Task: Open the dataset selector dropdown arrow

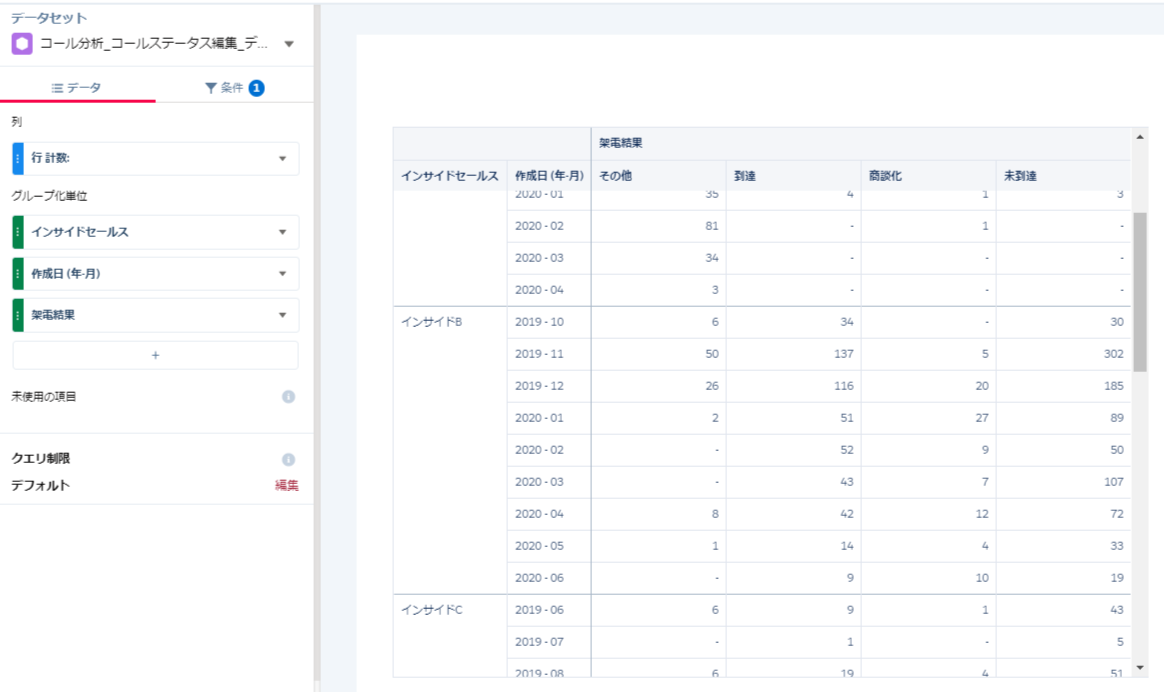Action: (289, 44)
